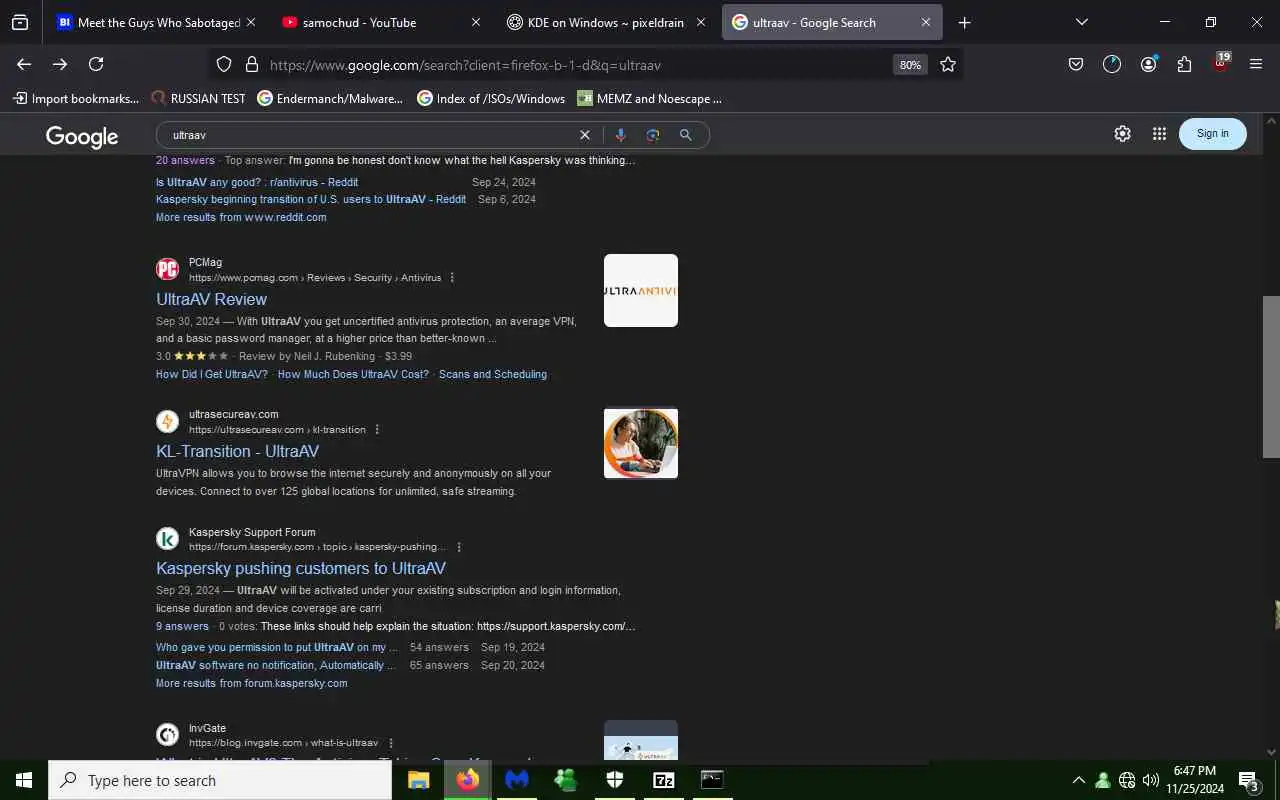
Task: Open File Explorer from taskbar
Action: [x=418, y=780]
